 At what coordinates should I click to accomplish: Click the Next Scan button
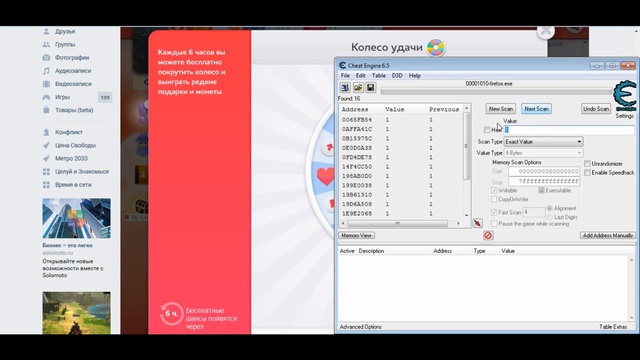(x=536, y=109)
